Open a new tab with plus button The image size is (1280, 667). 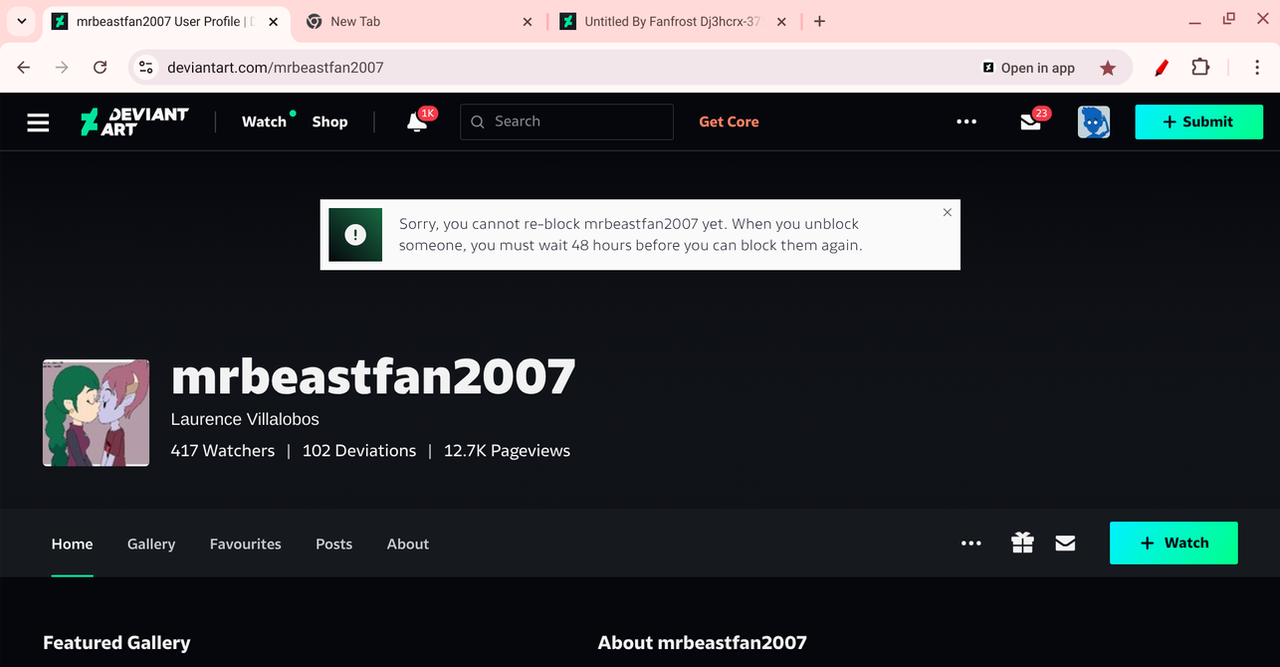pyautogui.click(x=819, y=21)
